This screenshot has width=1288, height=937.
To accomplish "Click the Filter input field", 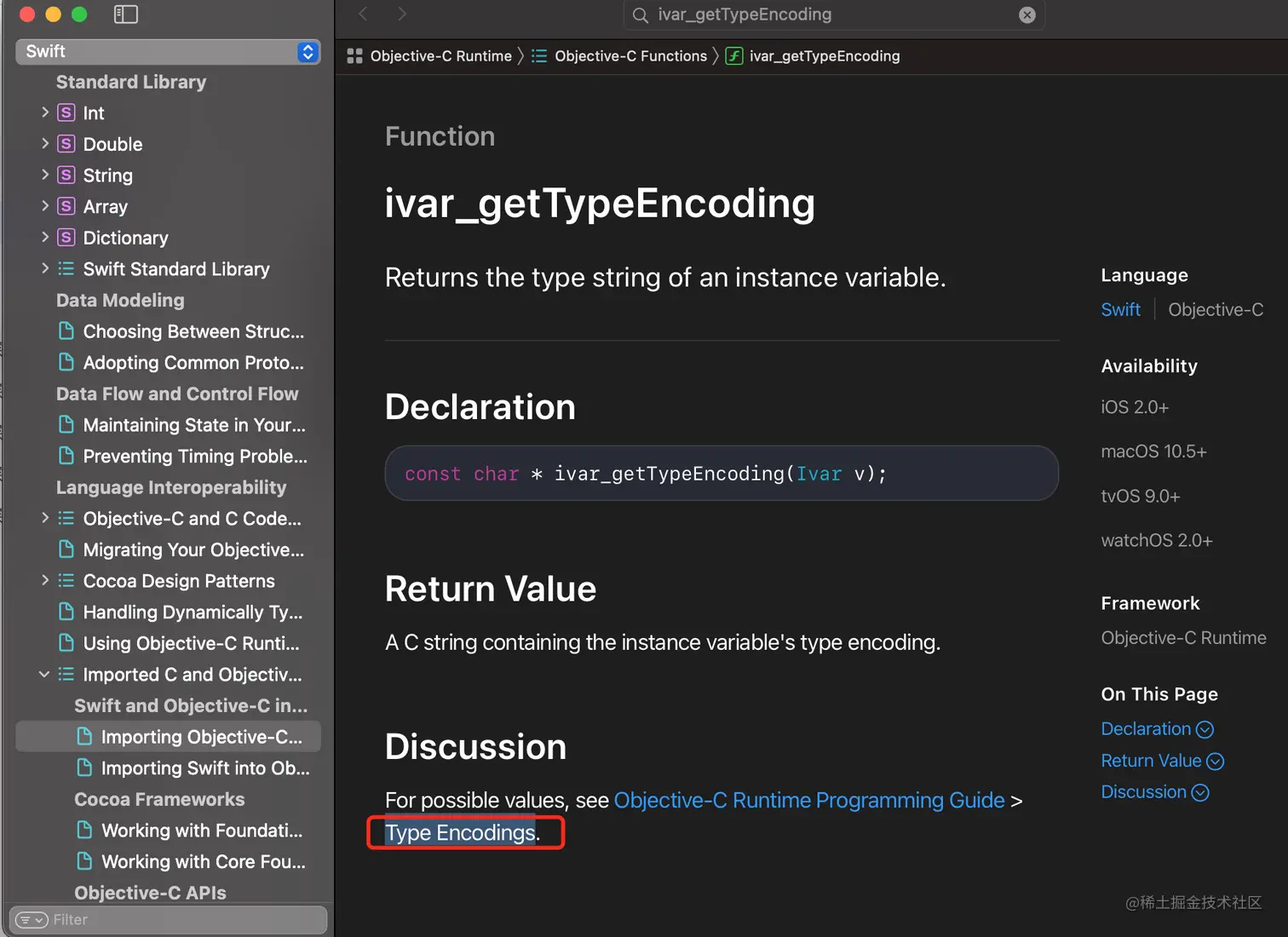I will point(168,920).
